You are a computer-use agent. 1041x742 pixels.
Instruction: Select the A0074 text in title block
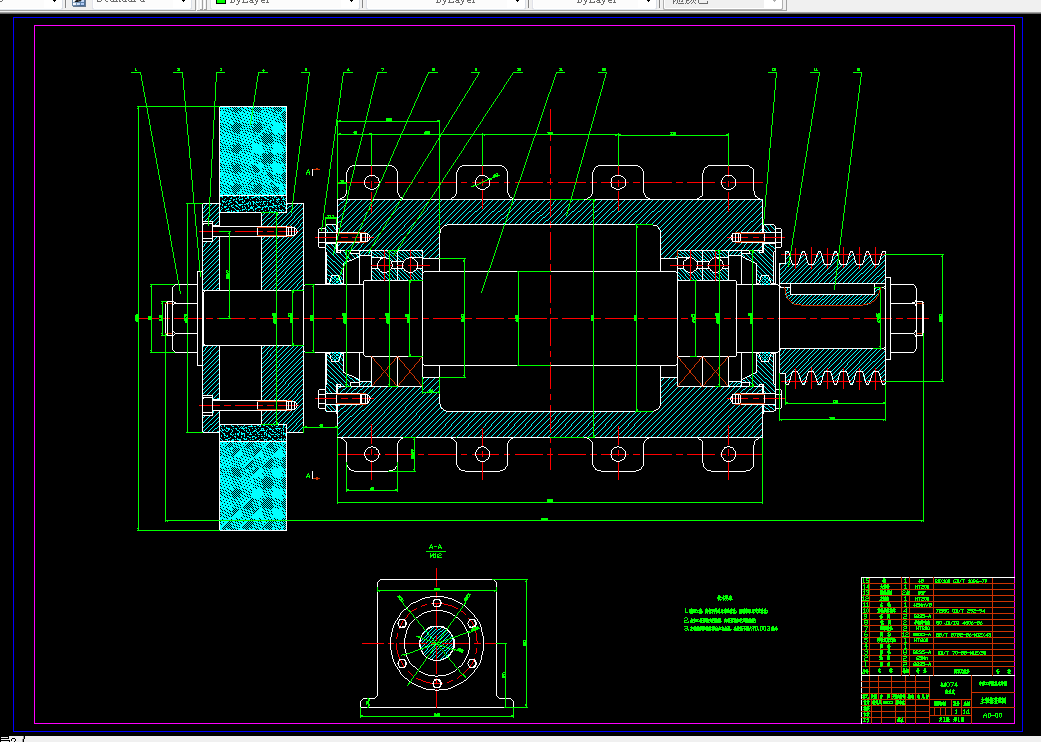coord(949,684)
